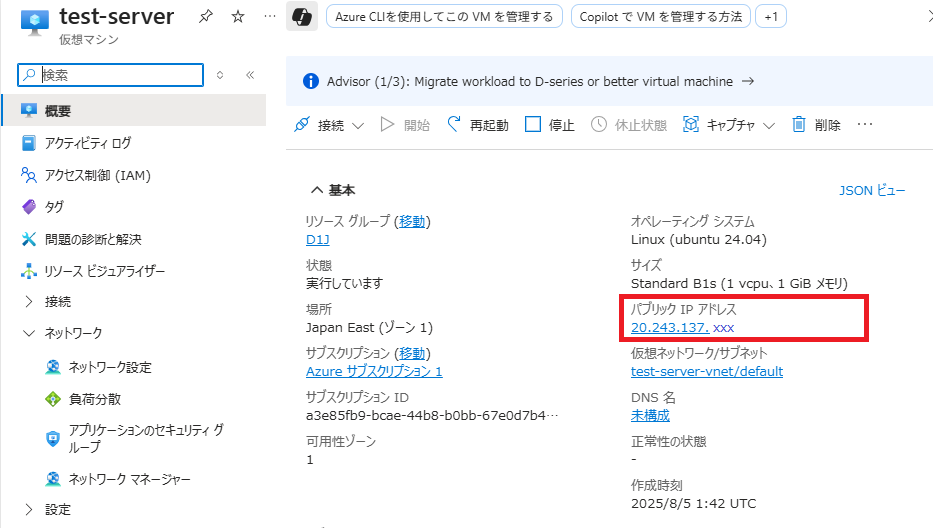Delete the VM with 削除

click(816, 125)
